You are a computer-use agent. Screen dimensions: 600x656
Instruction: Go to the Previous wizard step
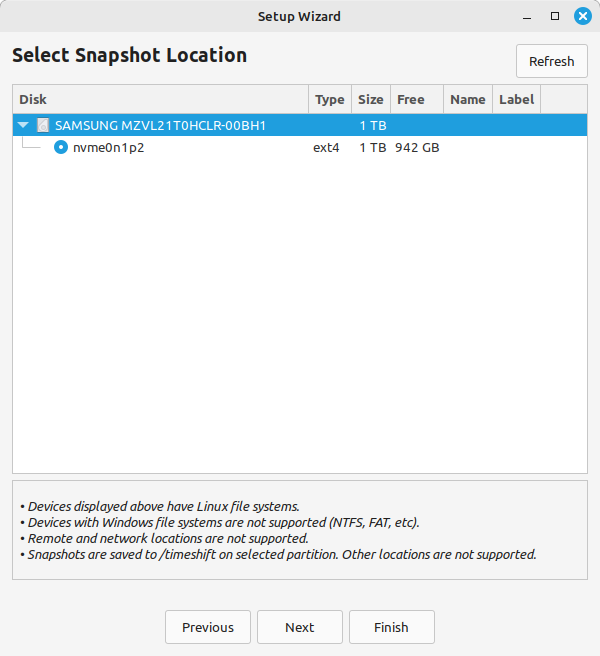(x=208, y=627)
